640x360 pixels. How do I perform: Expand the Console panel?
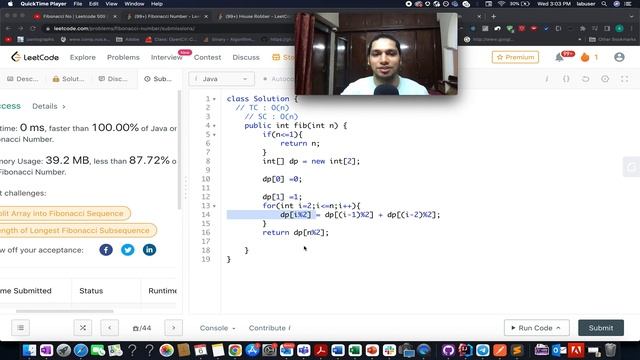click(217, 328)
